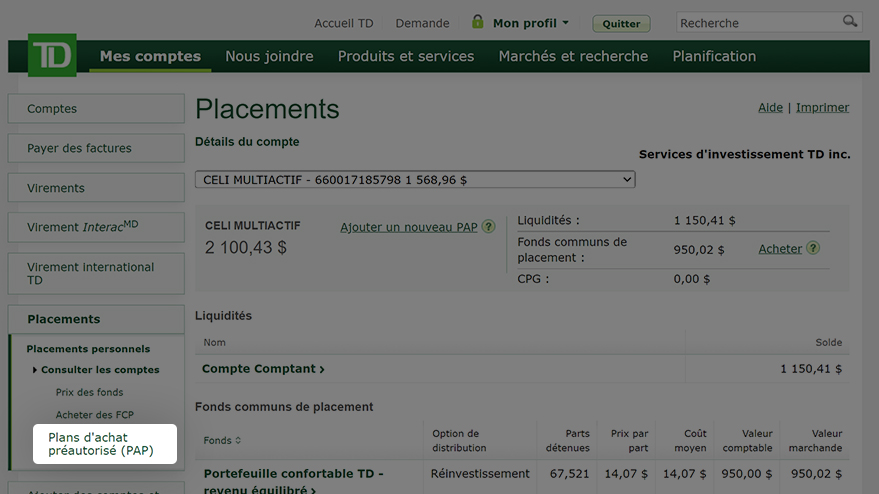Click the Acheter link
The width and height of the screenshot is (879, 494).
tap(780, 249)
